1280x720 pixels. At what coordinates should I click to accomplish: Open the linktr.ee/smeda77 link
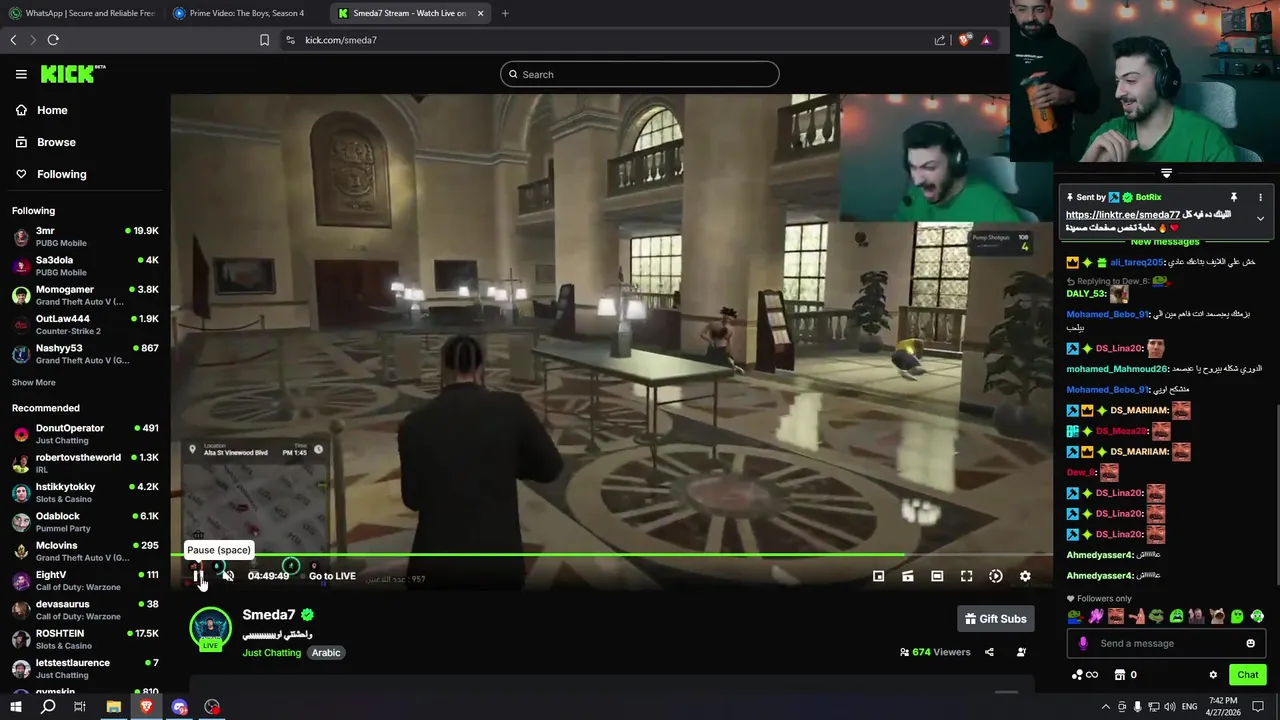[x=1123, y=215]
